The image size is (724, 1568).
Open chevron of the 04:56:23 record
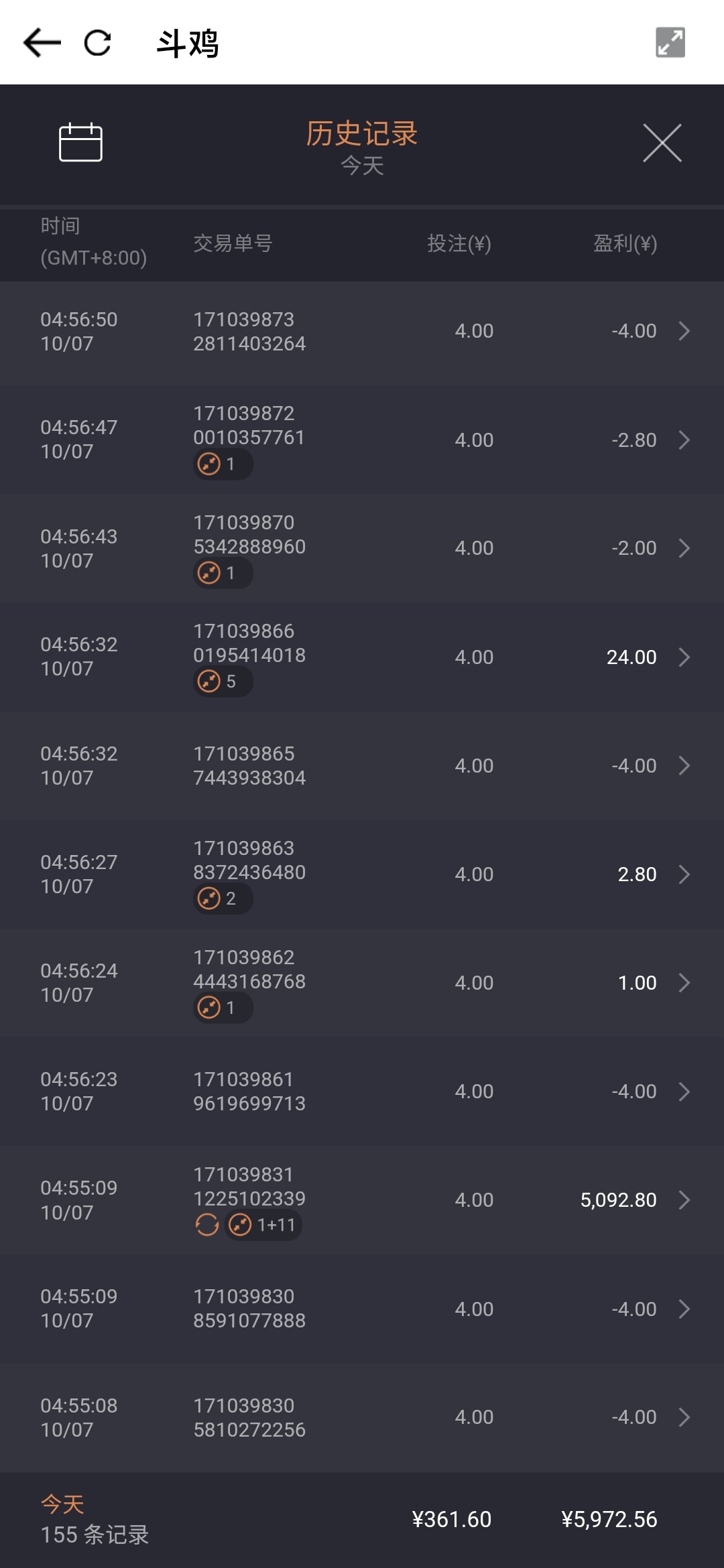click(684, 1092)
